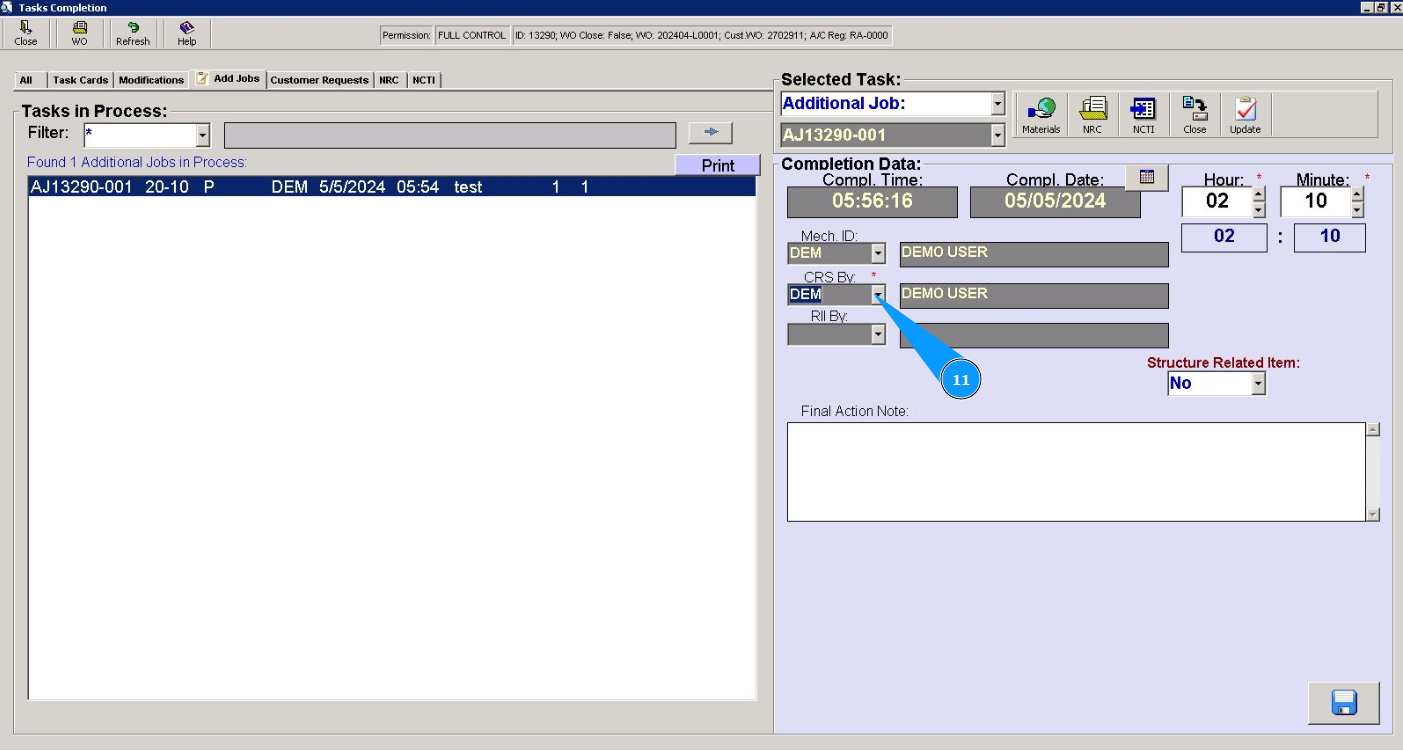The width and height of the screenshot is (1403, 751).
Task: Click the empty RII By name field
Action: click(x=1034, y=336)
